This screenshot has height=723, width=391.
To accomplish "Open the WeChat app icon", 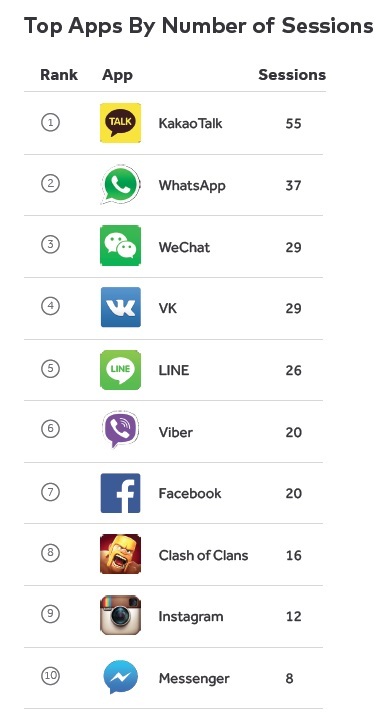I will pos(120,246).
